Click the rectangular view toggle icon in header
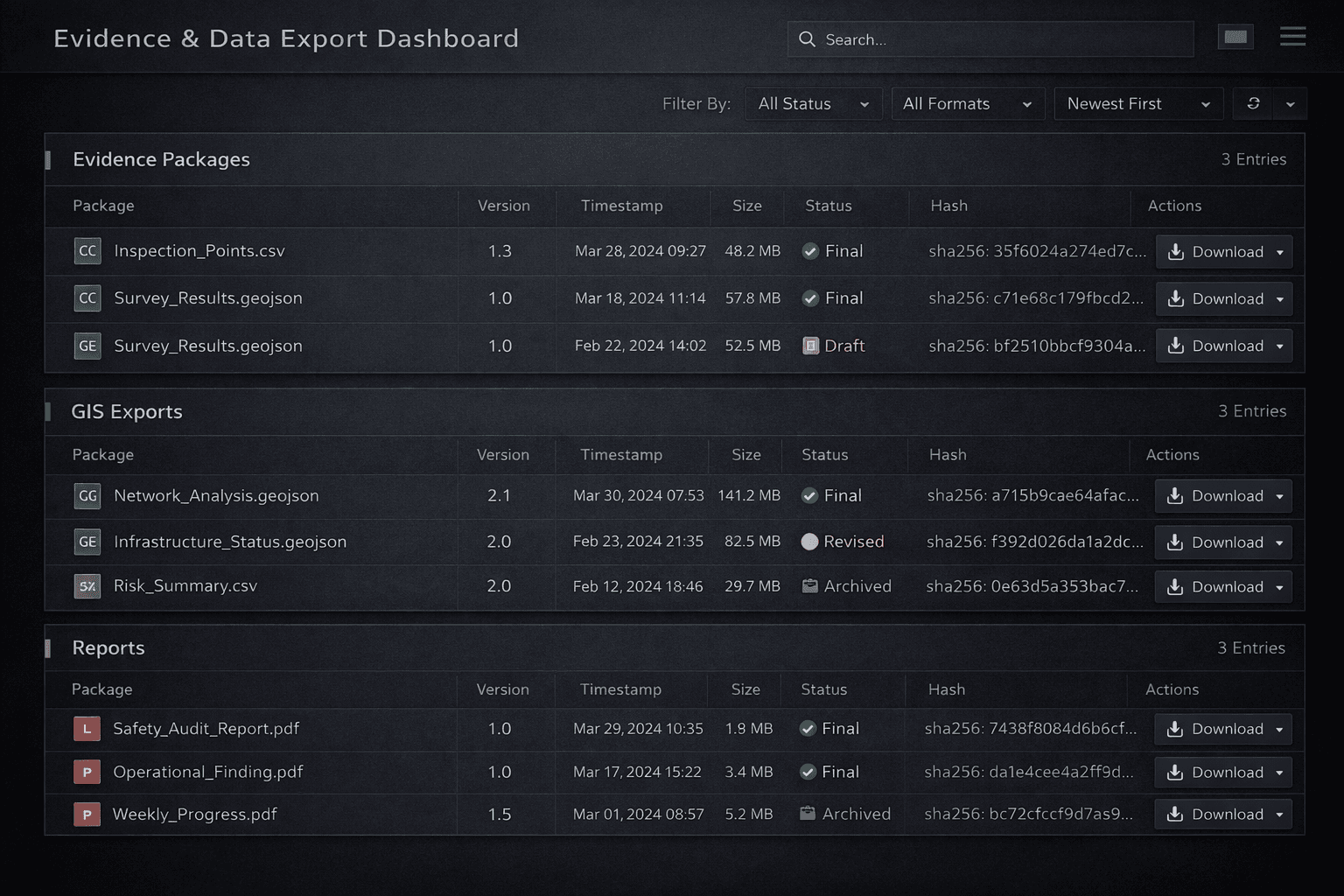1344x896 pixels. pos(1235,37)
